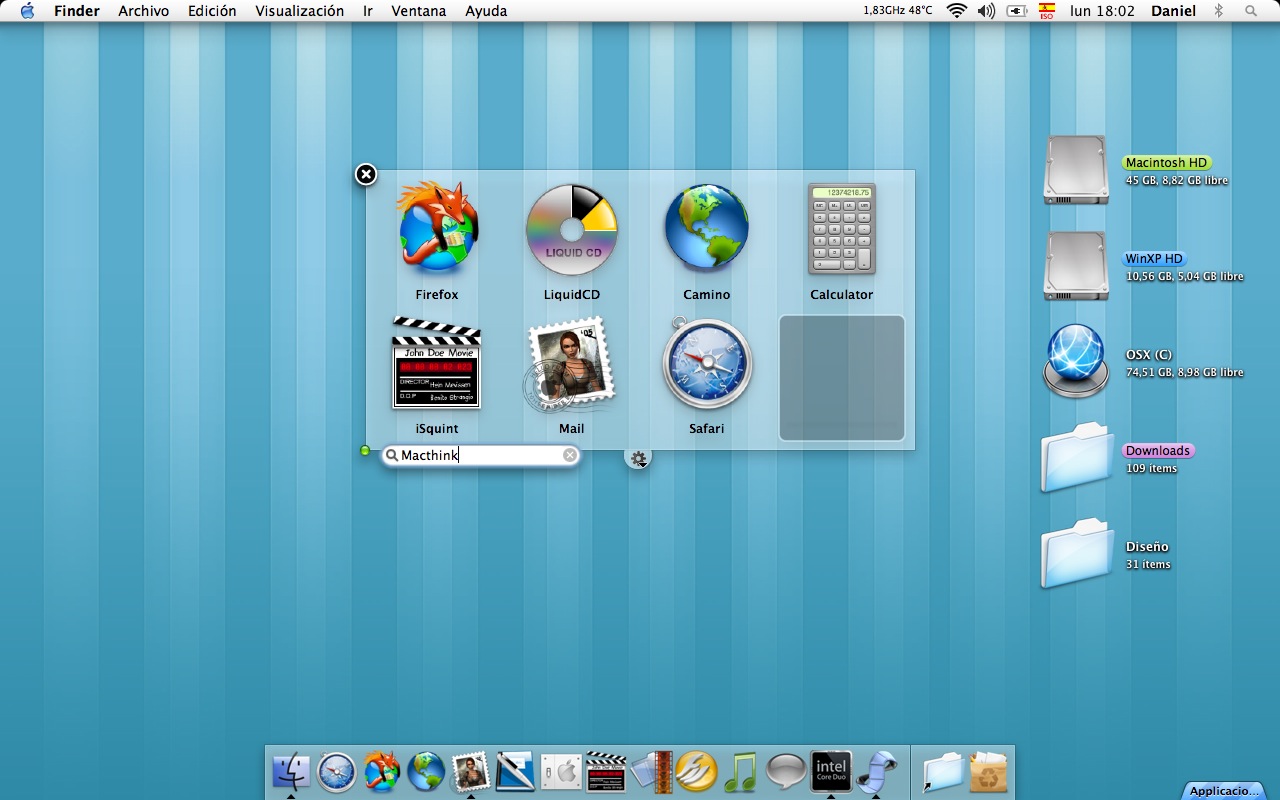Select the Macintosh HD drive
The image size is (1280, 800).
1075,170
